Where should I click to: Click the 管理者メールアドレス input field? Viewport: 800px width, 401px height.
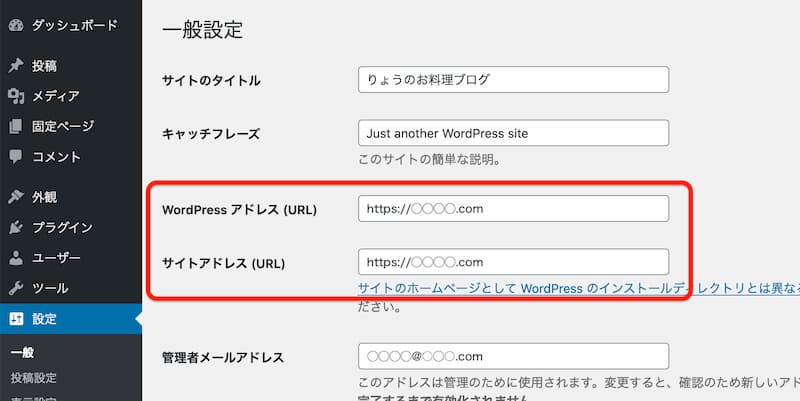pos(513,356)
